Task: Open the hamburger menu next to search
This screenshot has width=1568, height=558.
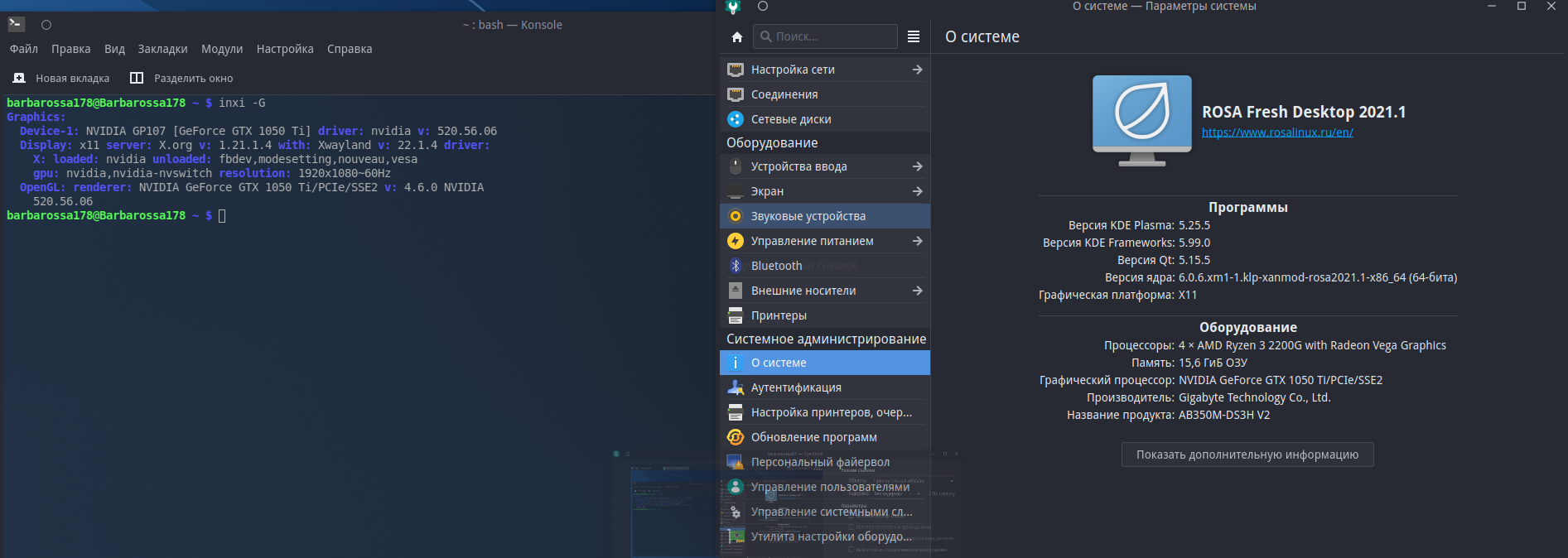Action: [914, 36]
